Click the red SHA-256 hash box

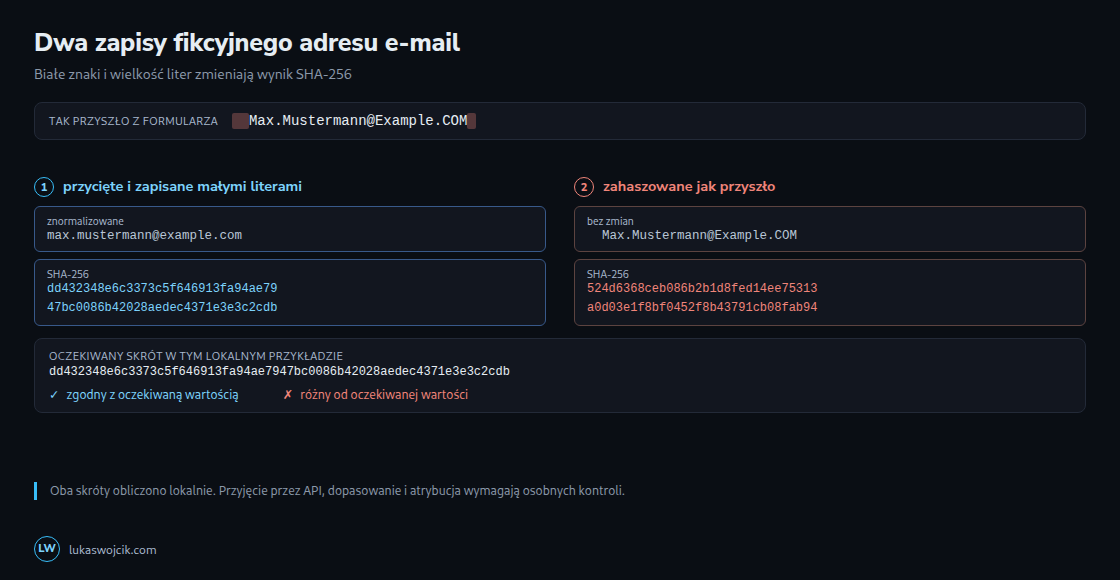(830, 292)
